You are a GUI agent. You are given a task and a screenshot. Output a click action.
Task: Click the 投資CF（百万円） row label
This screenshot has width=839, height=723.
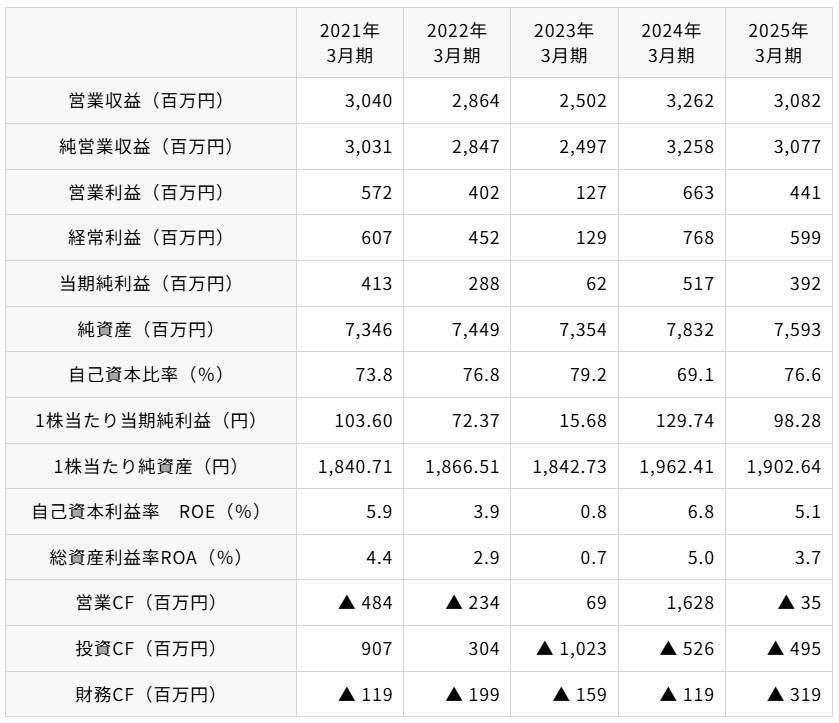click(150, 649)
